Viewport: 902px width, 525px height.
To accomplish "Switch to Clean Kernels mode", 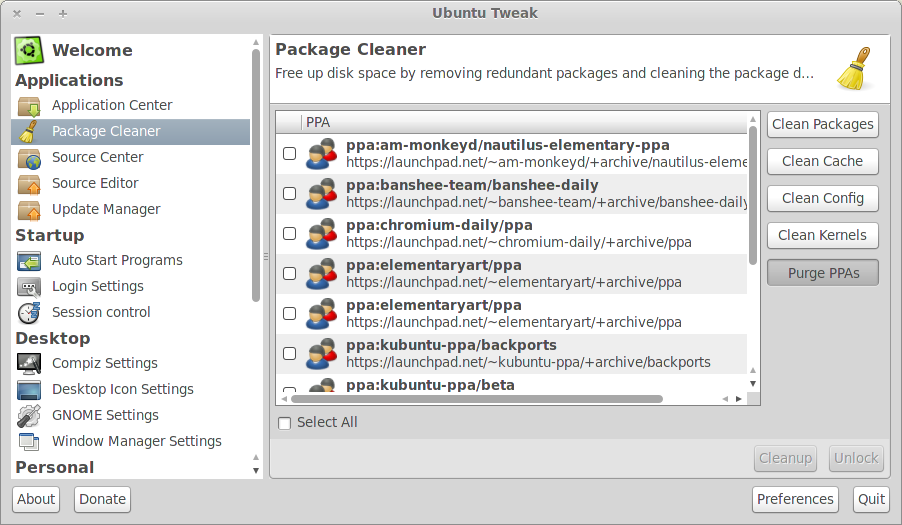I will coord(822,235).
